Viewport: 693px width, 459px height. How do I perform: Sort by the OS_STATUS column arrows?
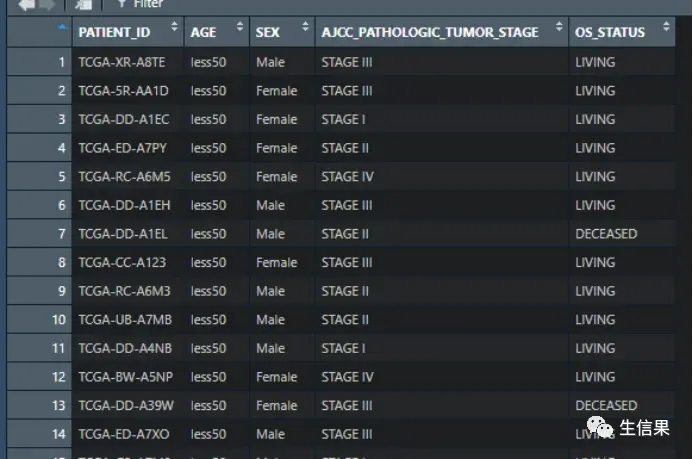[666, 31]
